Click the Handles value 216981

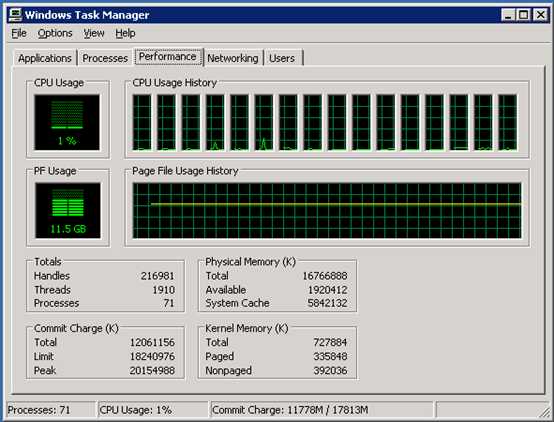[158, 276]
